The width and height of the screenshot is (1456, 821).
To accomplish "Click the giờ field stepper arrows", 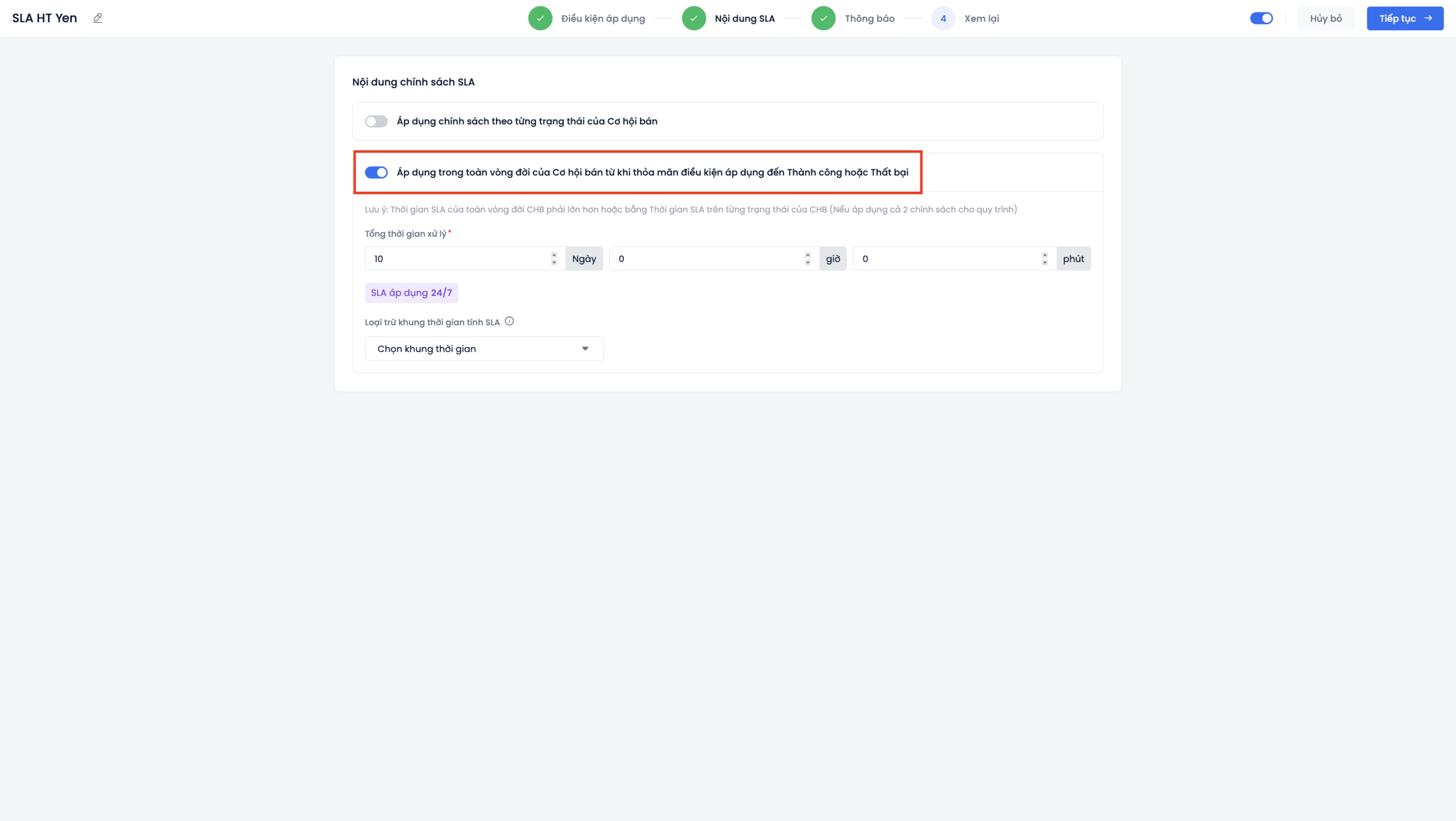I will pyautogui.click(x=808, y=259).
